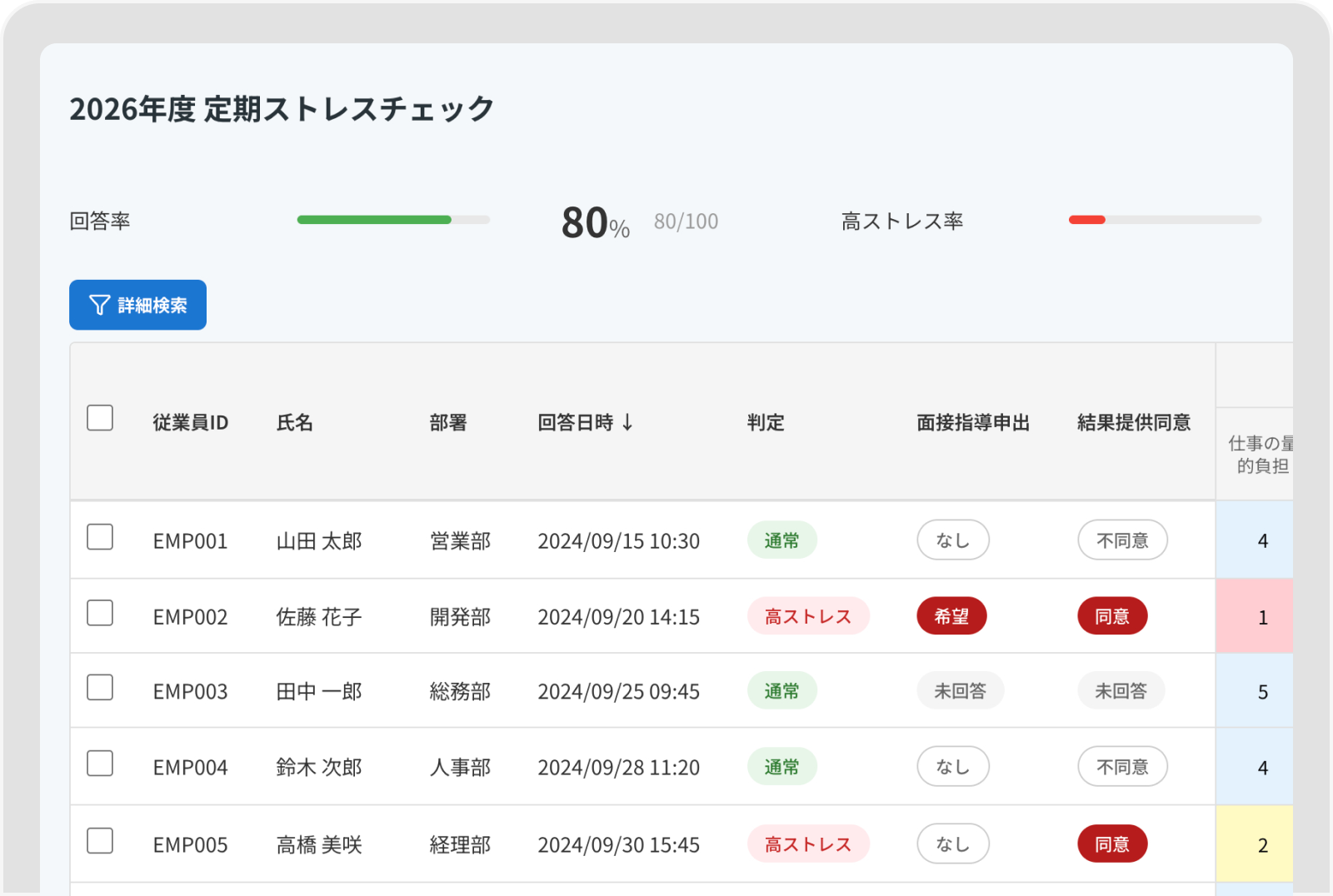
Task: Click the なし pill in EMP004 row
Action: click(953, 767)
